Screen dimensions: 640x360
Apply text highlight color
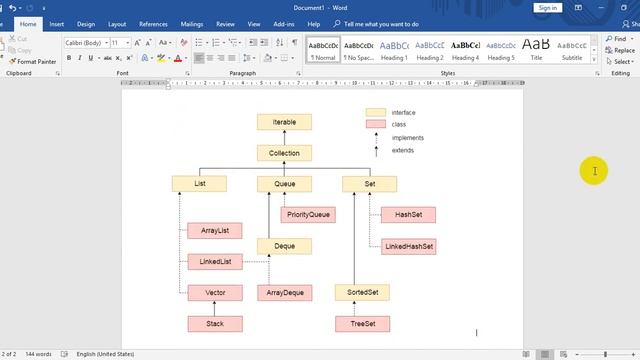(161, 58)
